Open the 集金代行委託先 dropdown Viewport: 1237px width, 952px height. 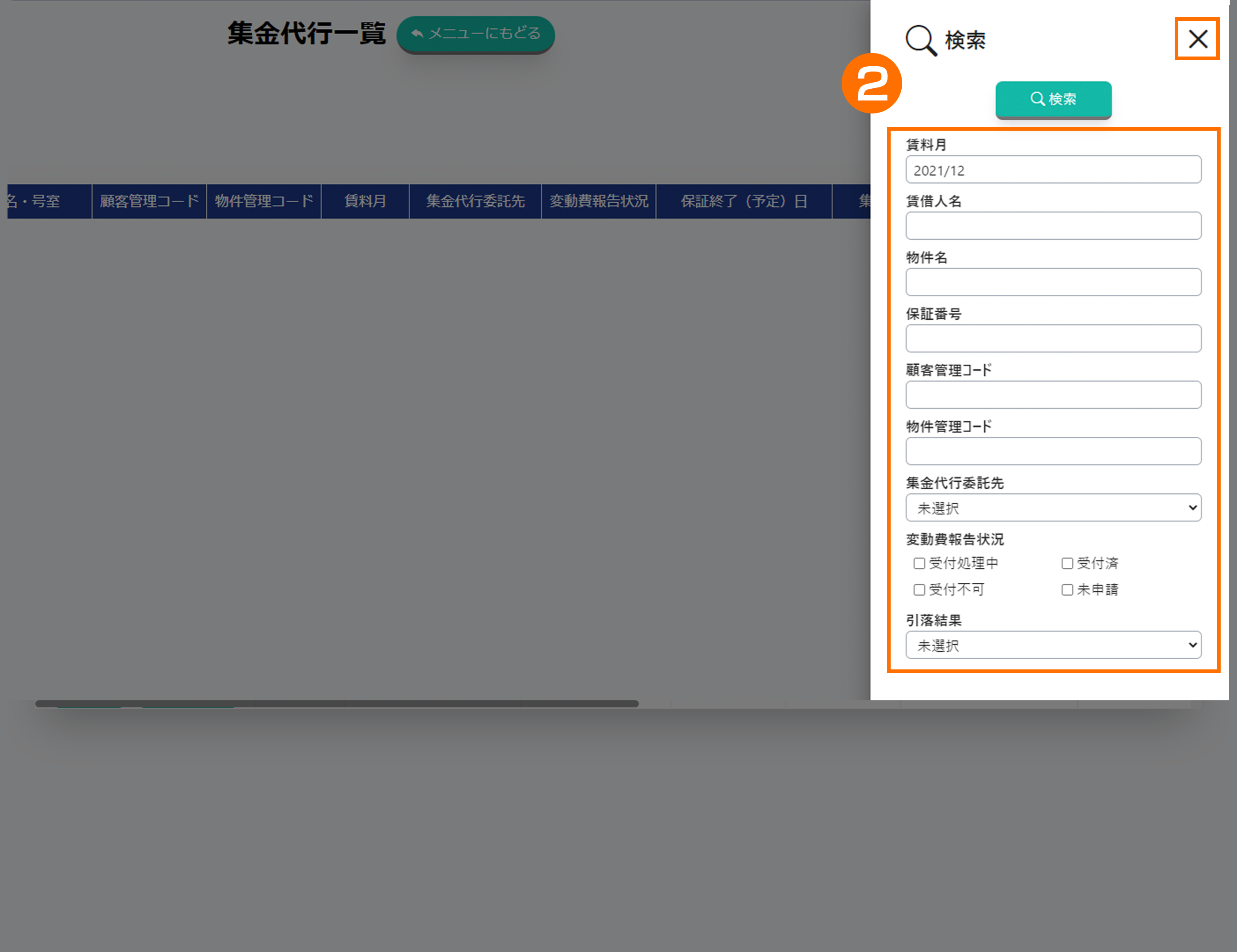click(1053, 508)
